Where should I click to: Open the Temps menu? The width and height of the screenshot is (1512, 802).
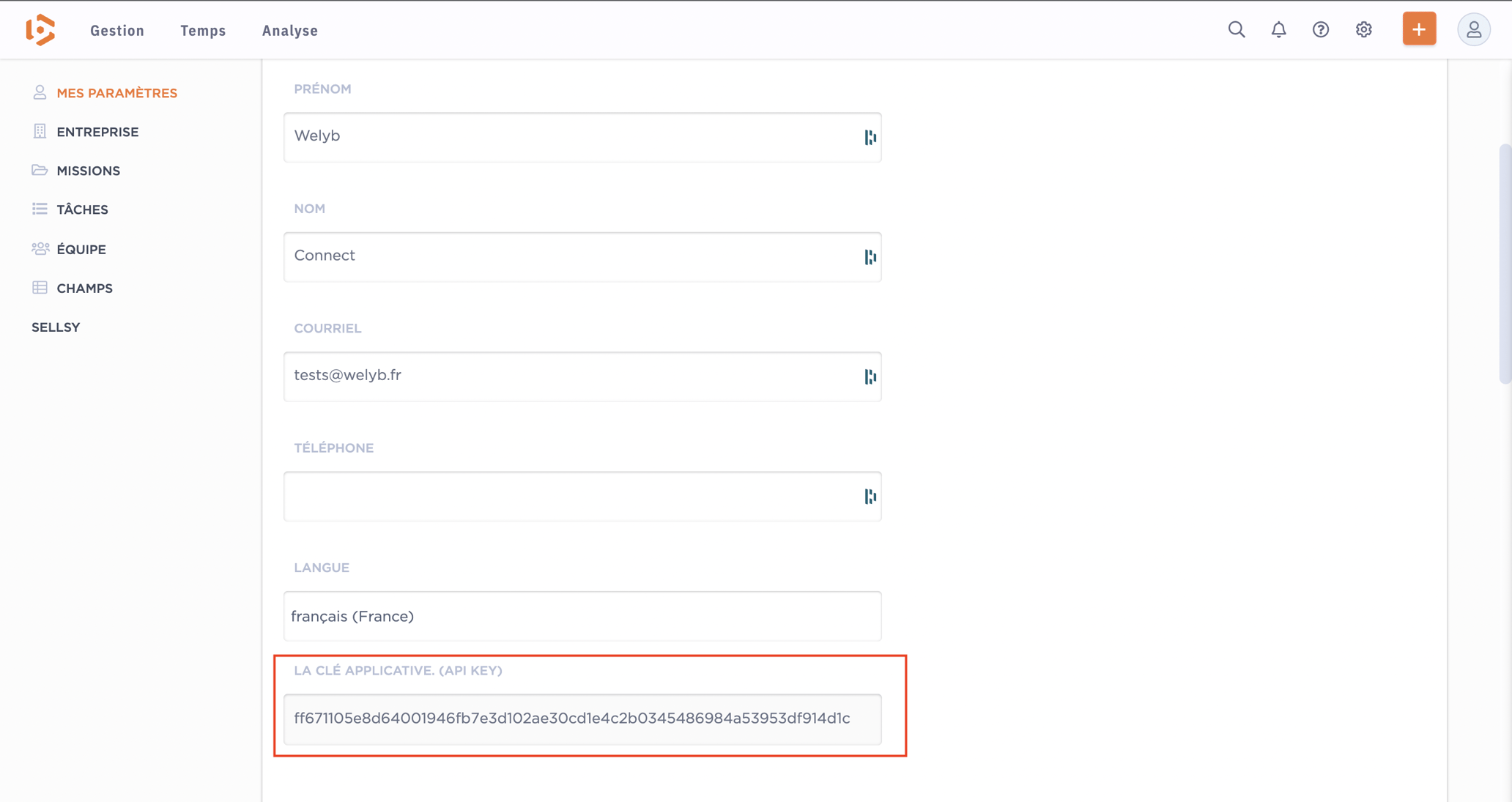pos(203,31)
